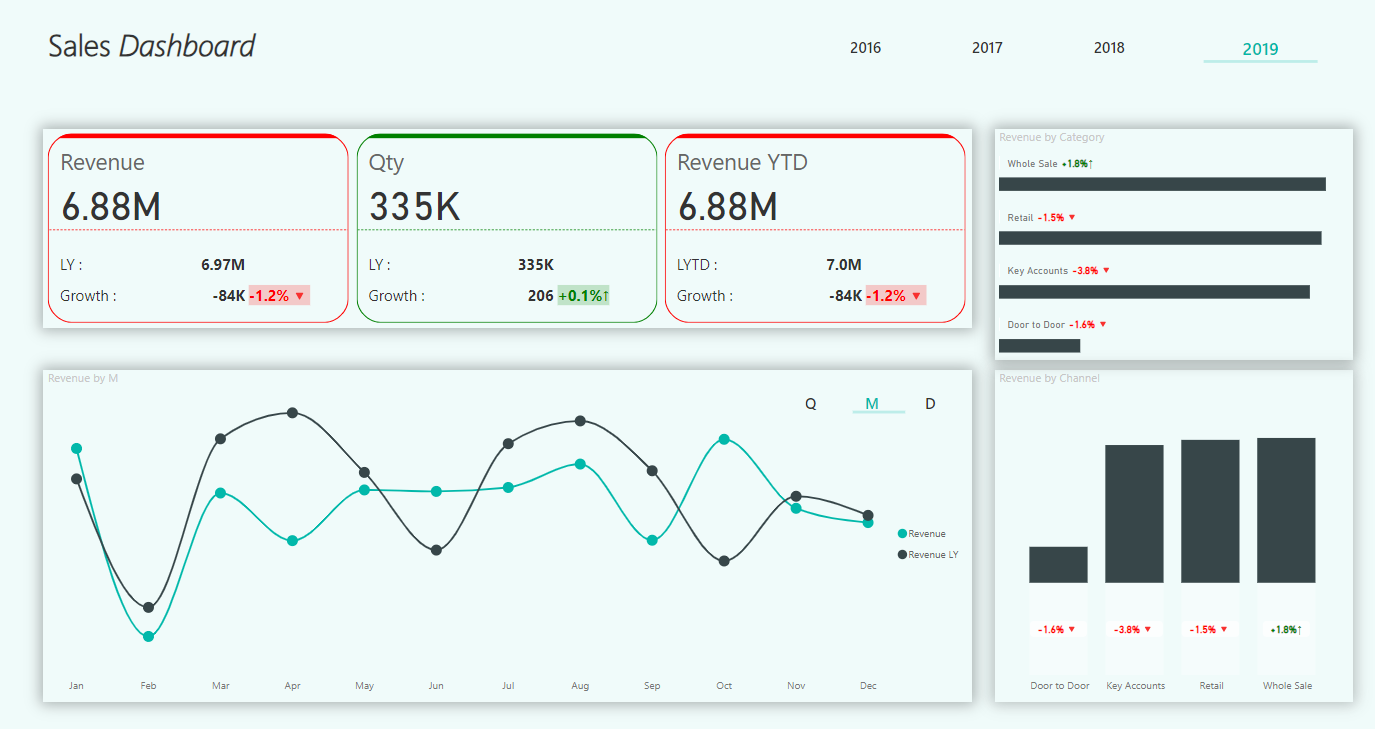Click the green +0.1% growth badge in the Qty card
The image size is (1375, 729).
(583, 296)
